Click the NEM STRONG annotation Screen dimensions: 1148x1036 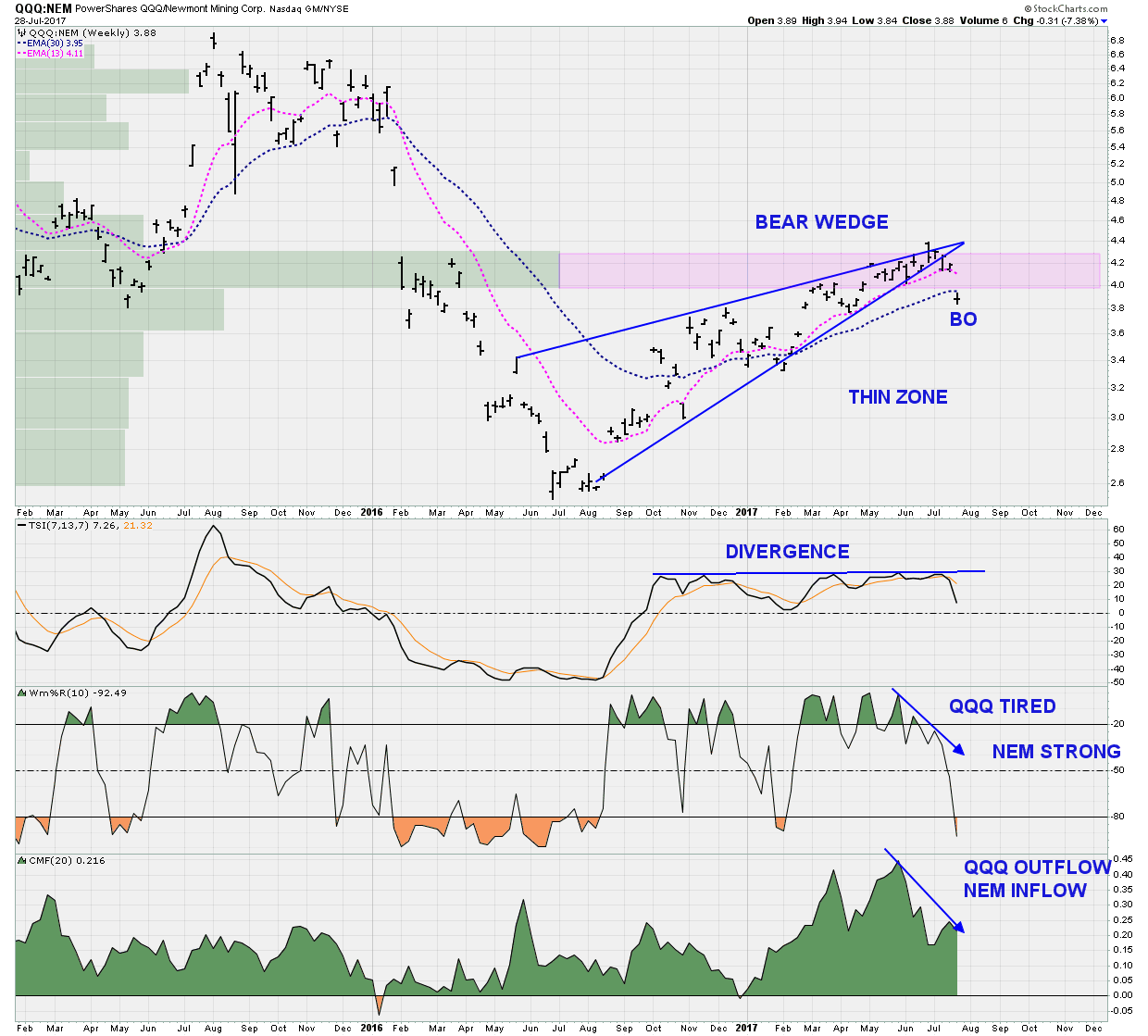(1056, 752)
